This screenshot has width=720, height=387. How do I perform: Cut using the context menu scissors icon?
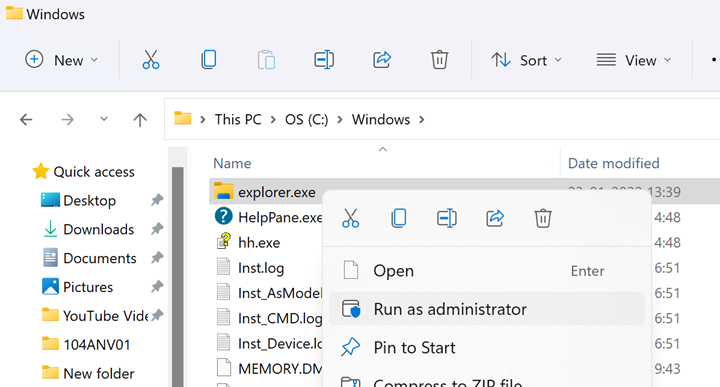pyautogui.click(x=350, y=218)
